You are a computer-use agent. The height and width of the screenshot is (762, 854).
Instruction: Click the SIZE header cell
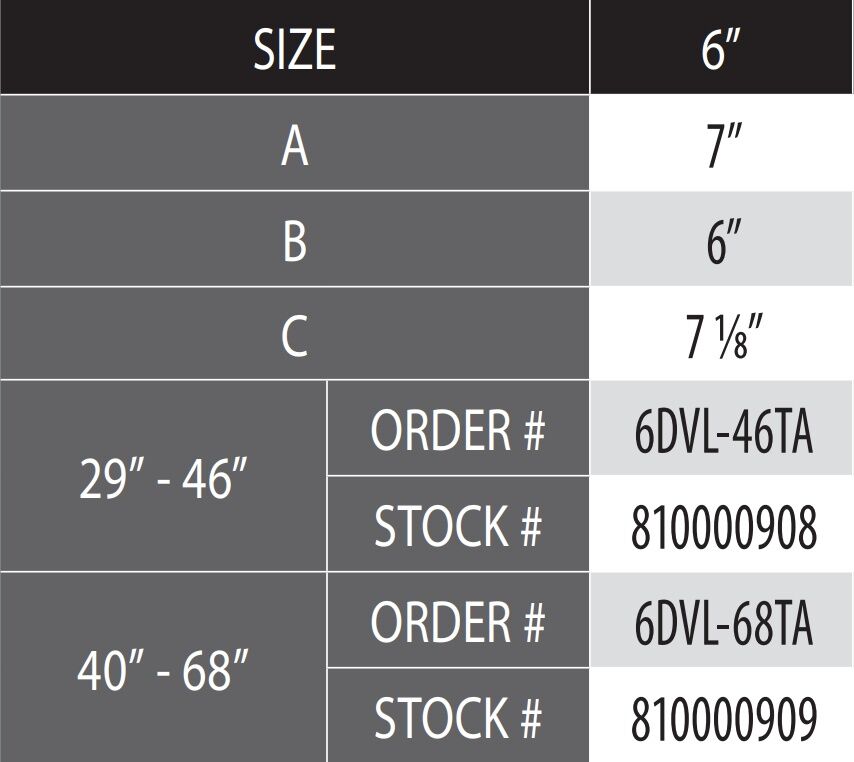(x=294, y=48)
